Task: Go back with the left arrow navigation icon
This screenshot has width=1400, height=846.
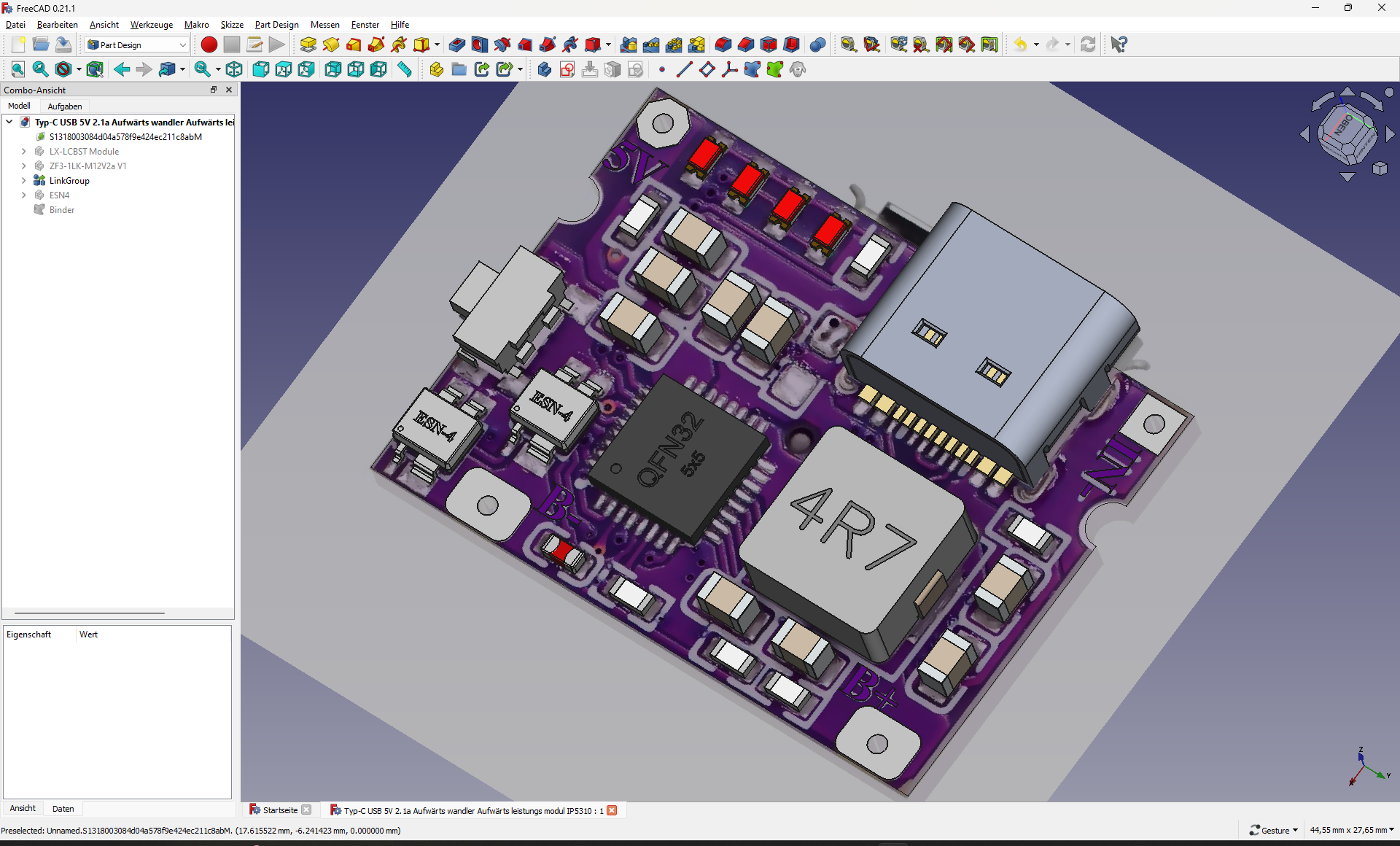Action: (x=122, y=69)
